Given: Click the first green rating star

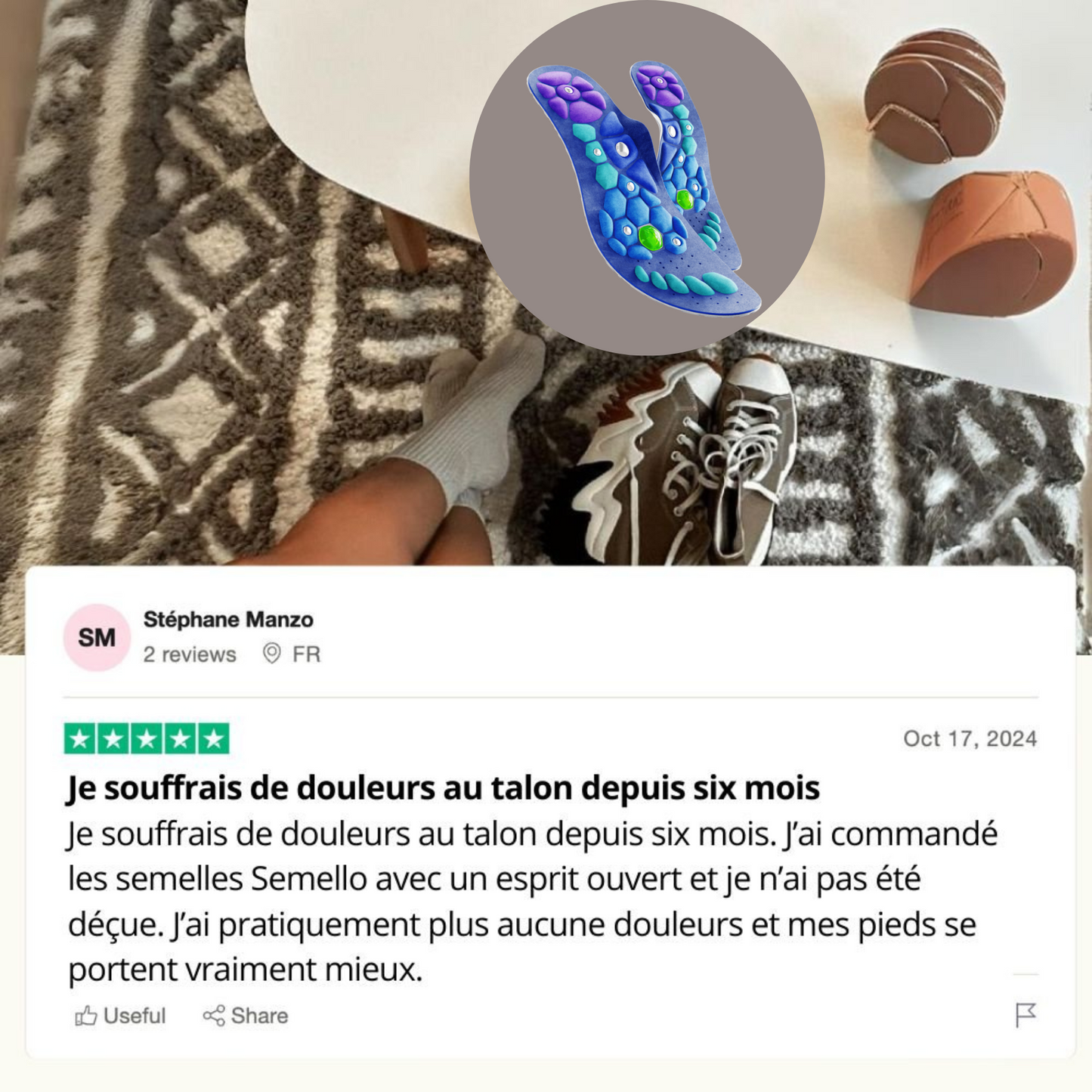Looking at the screenshot, I should 80,739.
